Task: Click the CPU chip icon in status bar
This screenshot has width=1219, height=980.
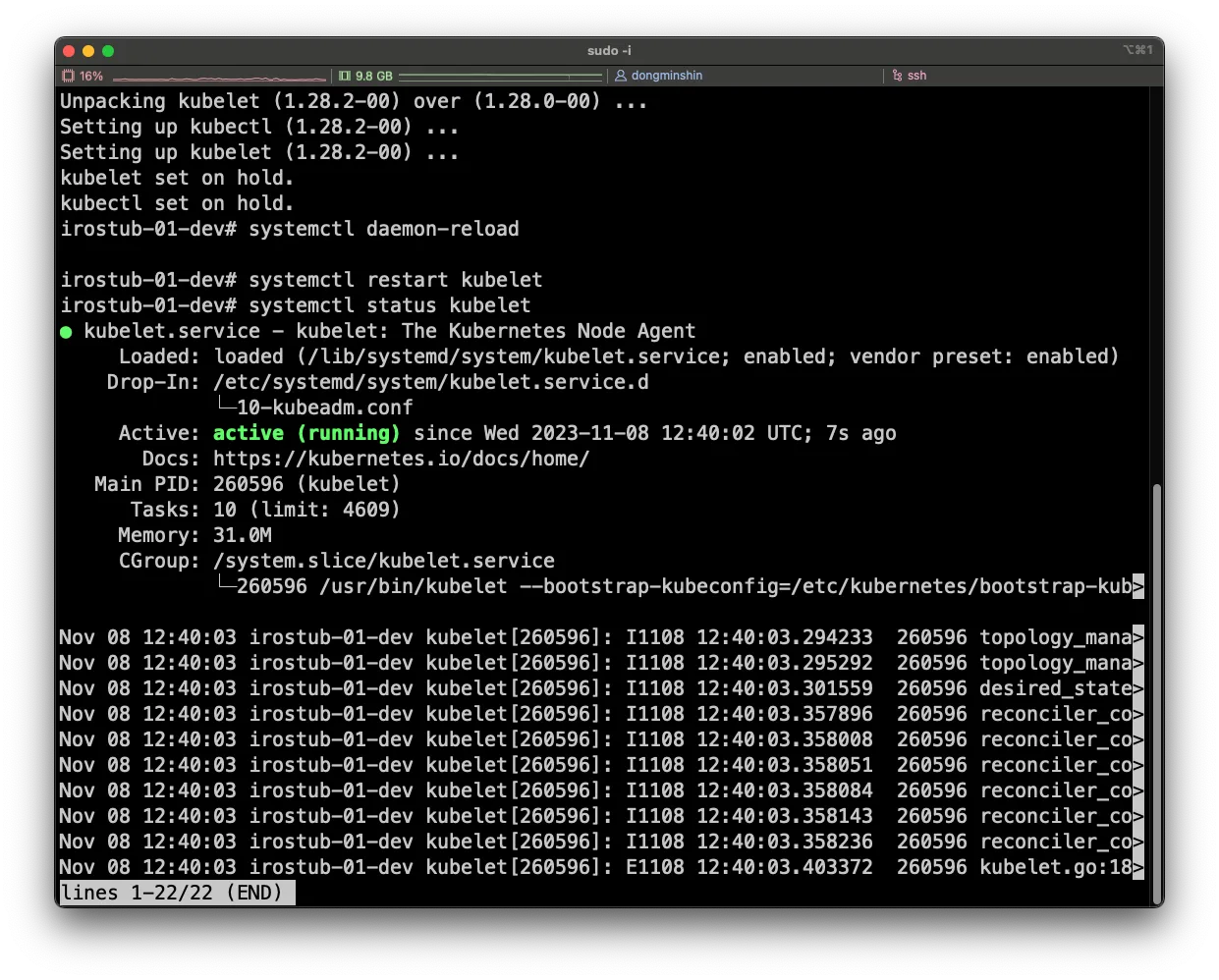Action: (x=69, y=76)
